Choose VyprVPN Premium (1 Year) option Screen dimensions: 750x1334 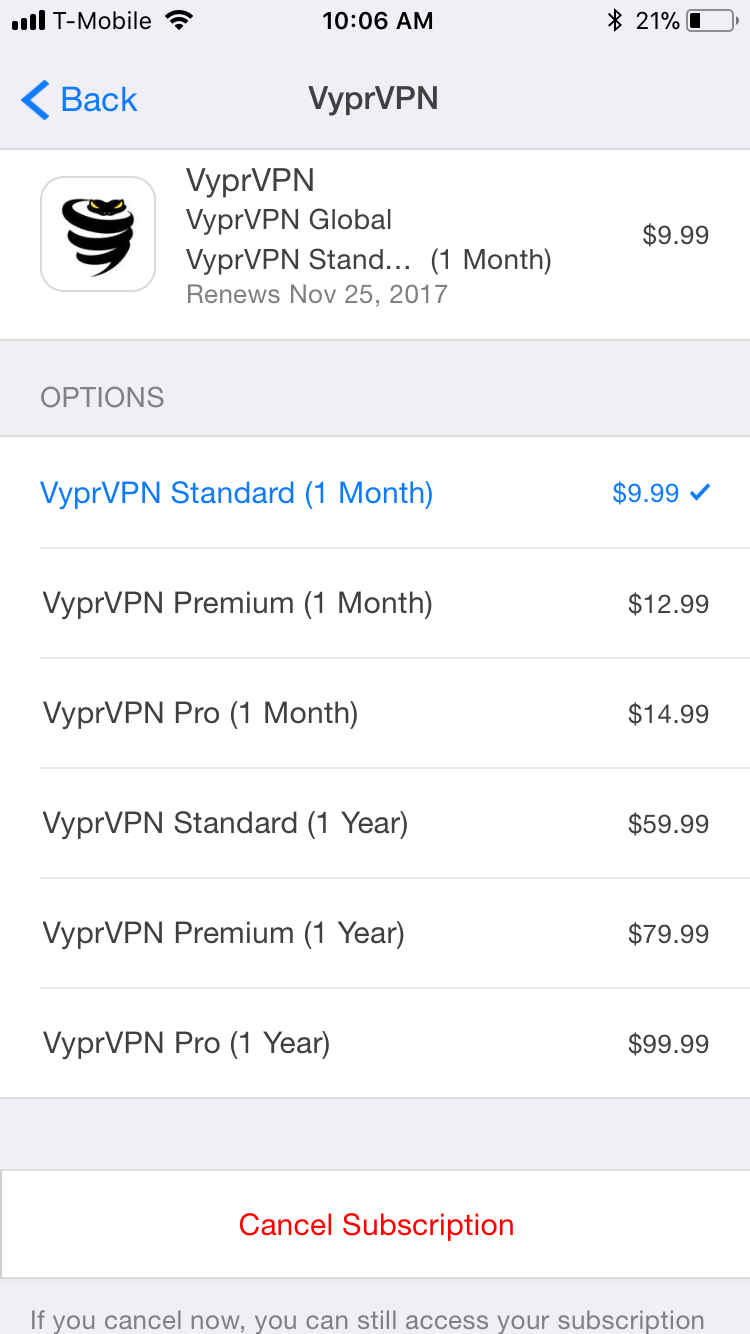[x=223, y=933]
